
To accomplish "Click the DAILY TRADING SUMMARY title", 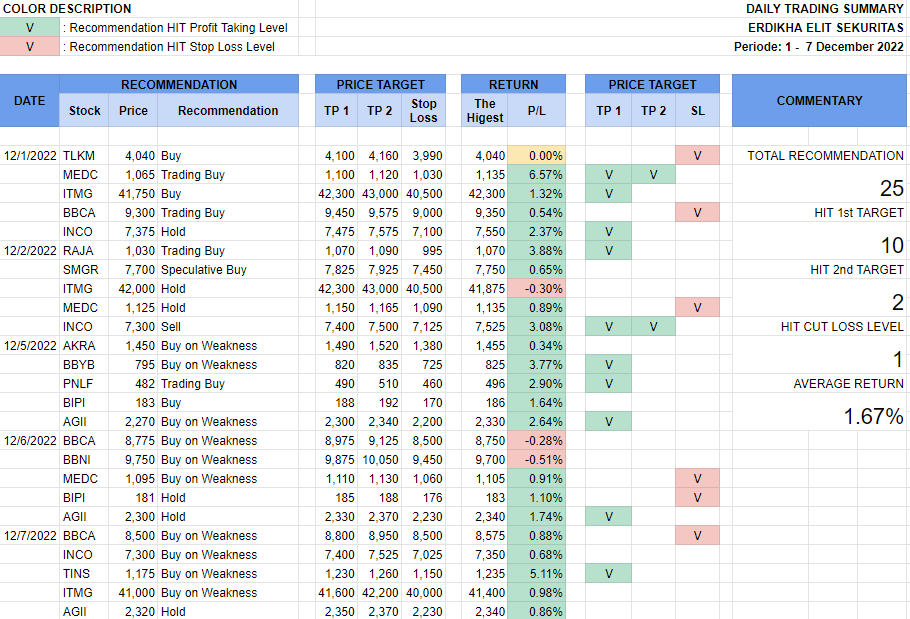I will (824, 9).
